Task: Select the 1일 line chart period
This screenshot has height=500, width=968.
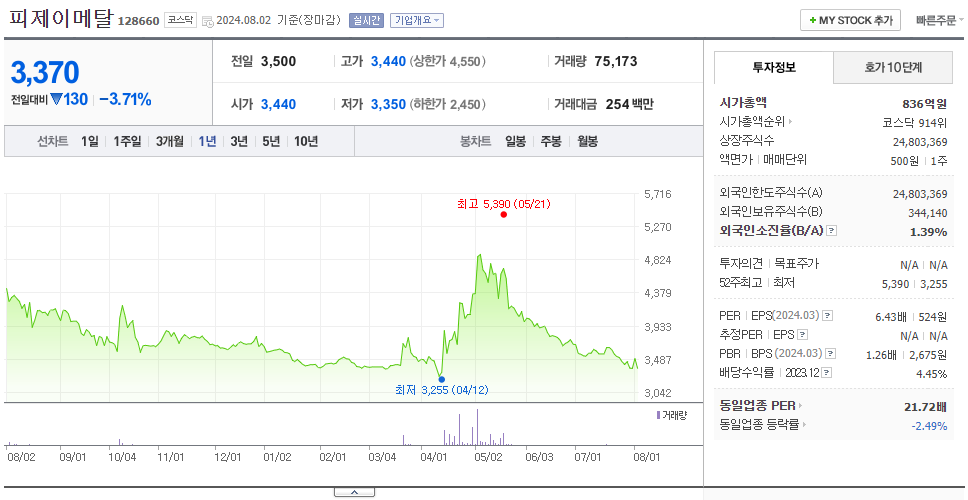Action: [x=90, y=141]
